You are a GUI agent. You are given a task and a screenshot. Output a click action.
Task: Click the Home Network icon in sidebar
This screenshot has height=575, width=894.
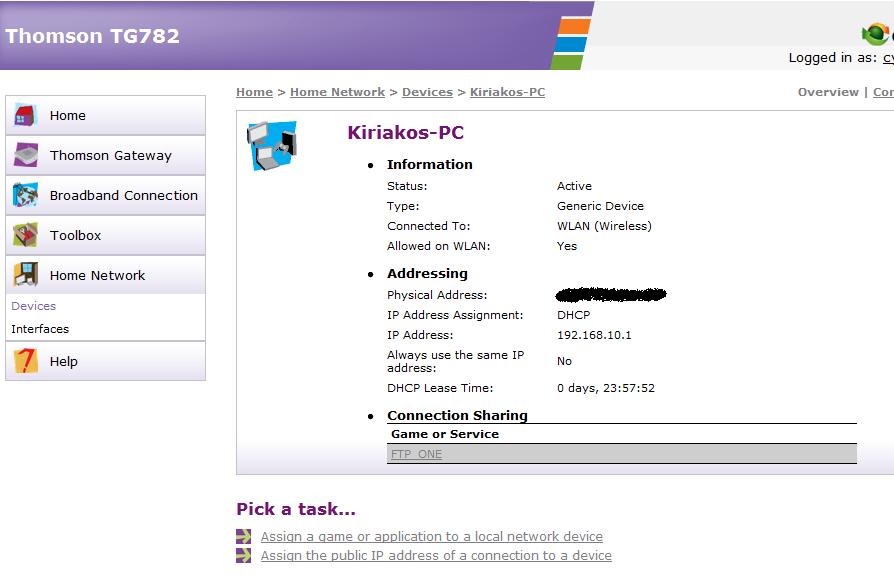tap(25, 275)
